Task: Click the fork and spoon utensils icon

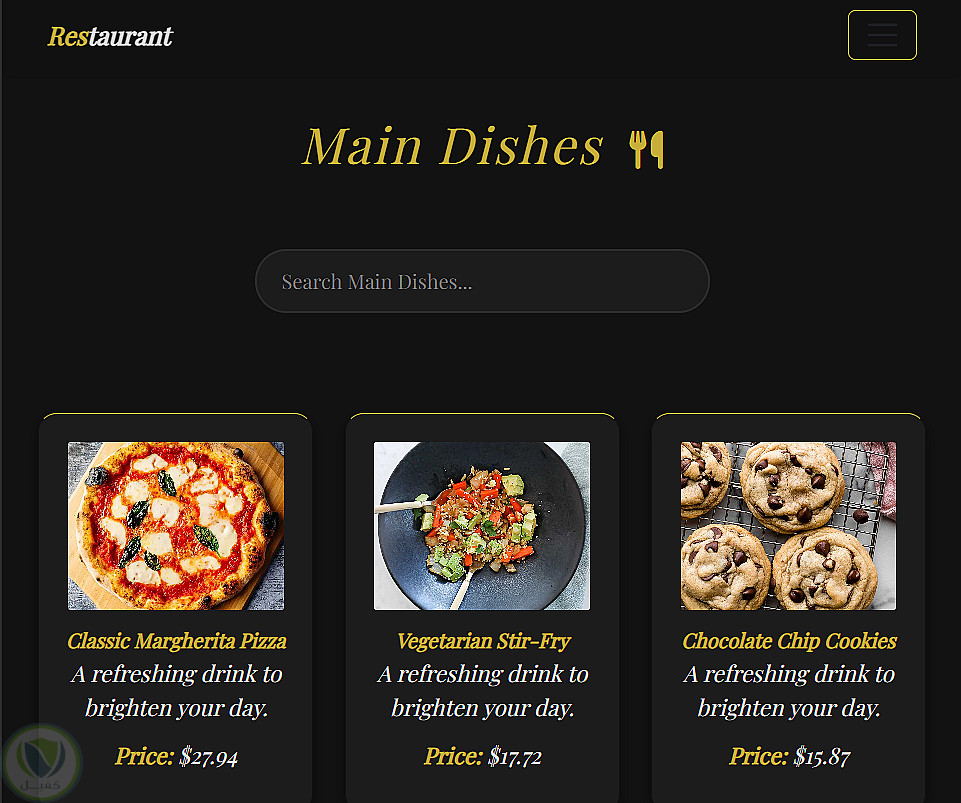Action: click(647, 149)
